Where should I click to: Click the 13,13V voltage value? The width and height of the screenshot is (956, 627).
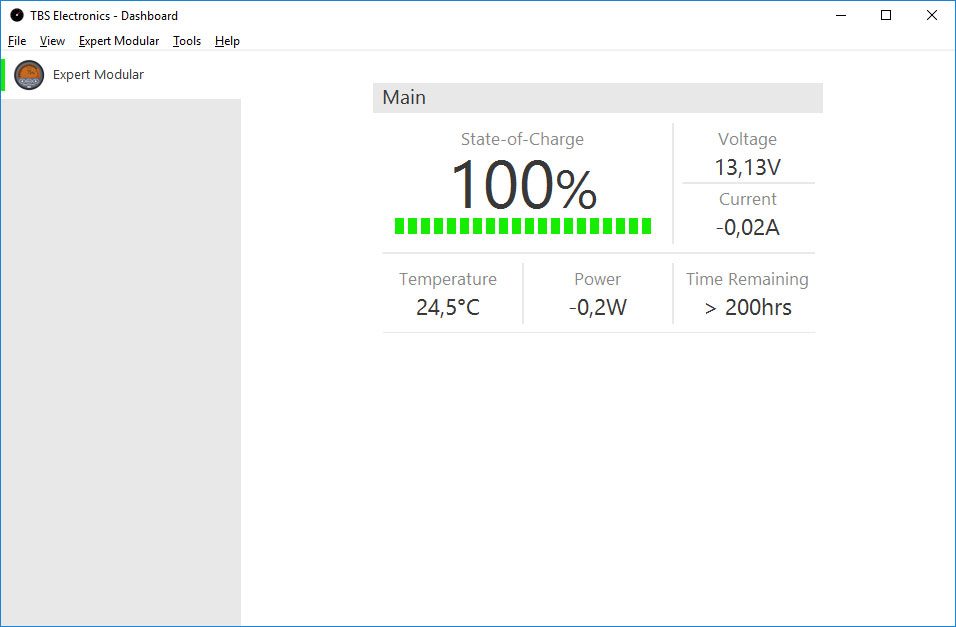747,167
